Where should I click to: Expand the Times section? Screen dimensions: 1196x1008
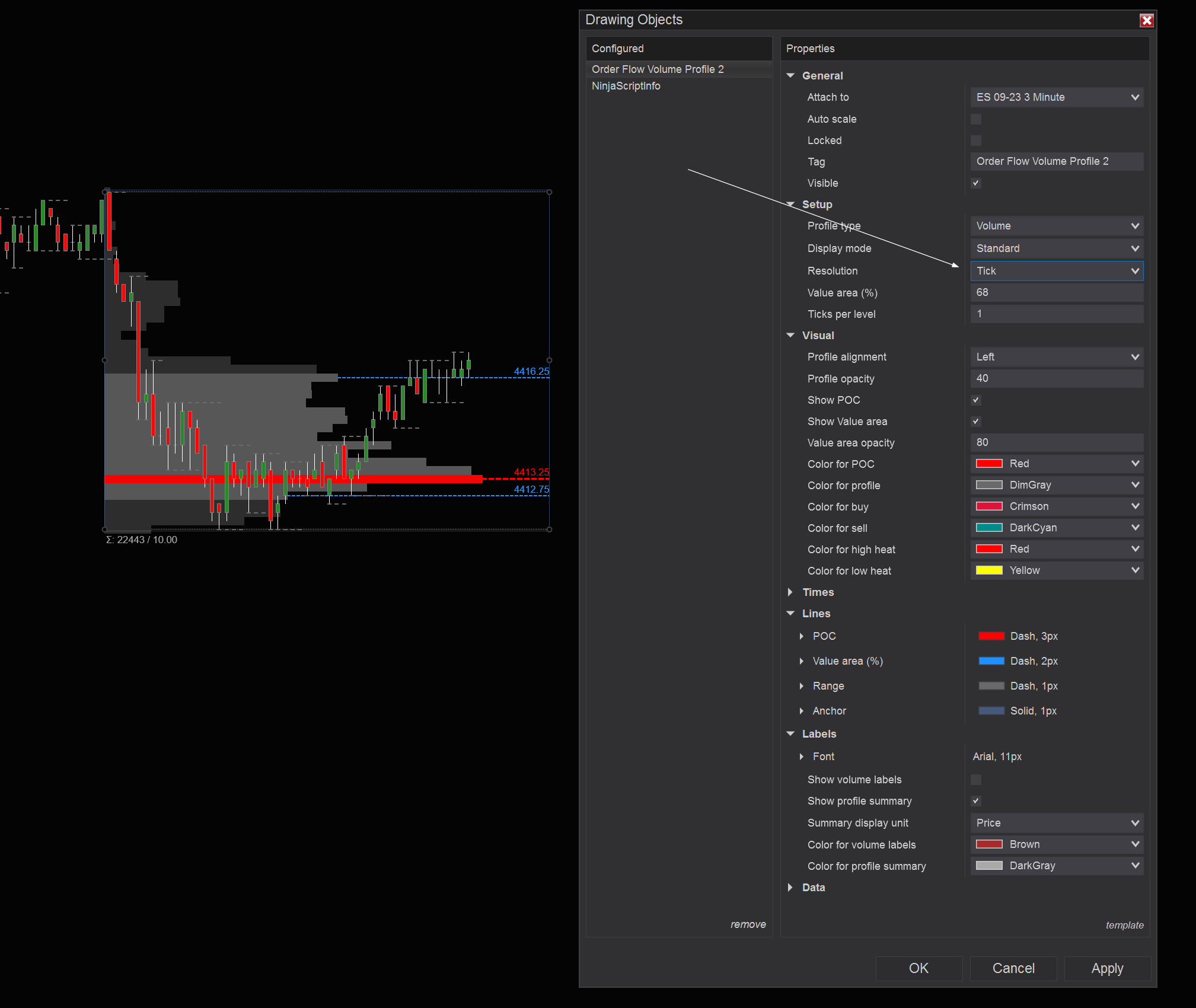pyautogui.click(x=790, y=592)
